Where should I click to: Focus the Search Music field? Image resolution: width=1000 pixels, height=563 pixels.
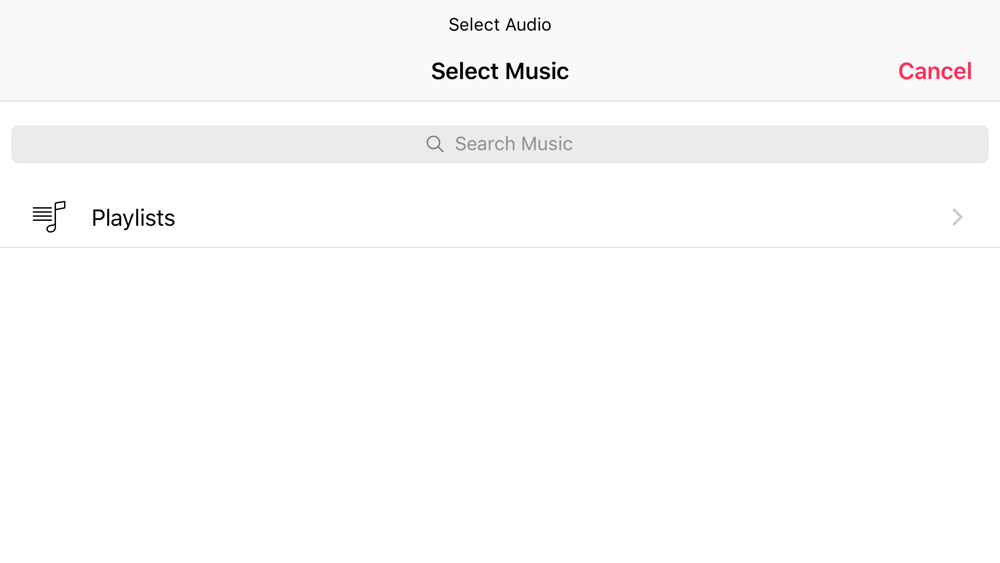tap(500, 144)
